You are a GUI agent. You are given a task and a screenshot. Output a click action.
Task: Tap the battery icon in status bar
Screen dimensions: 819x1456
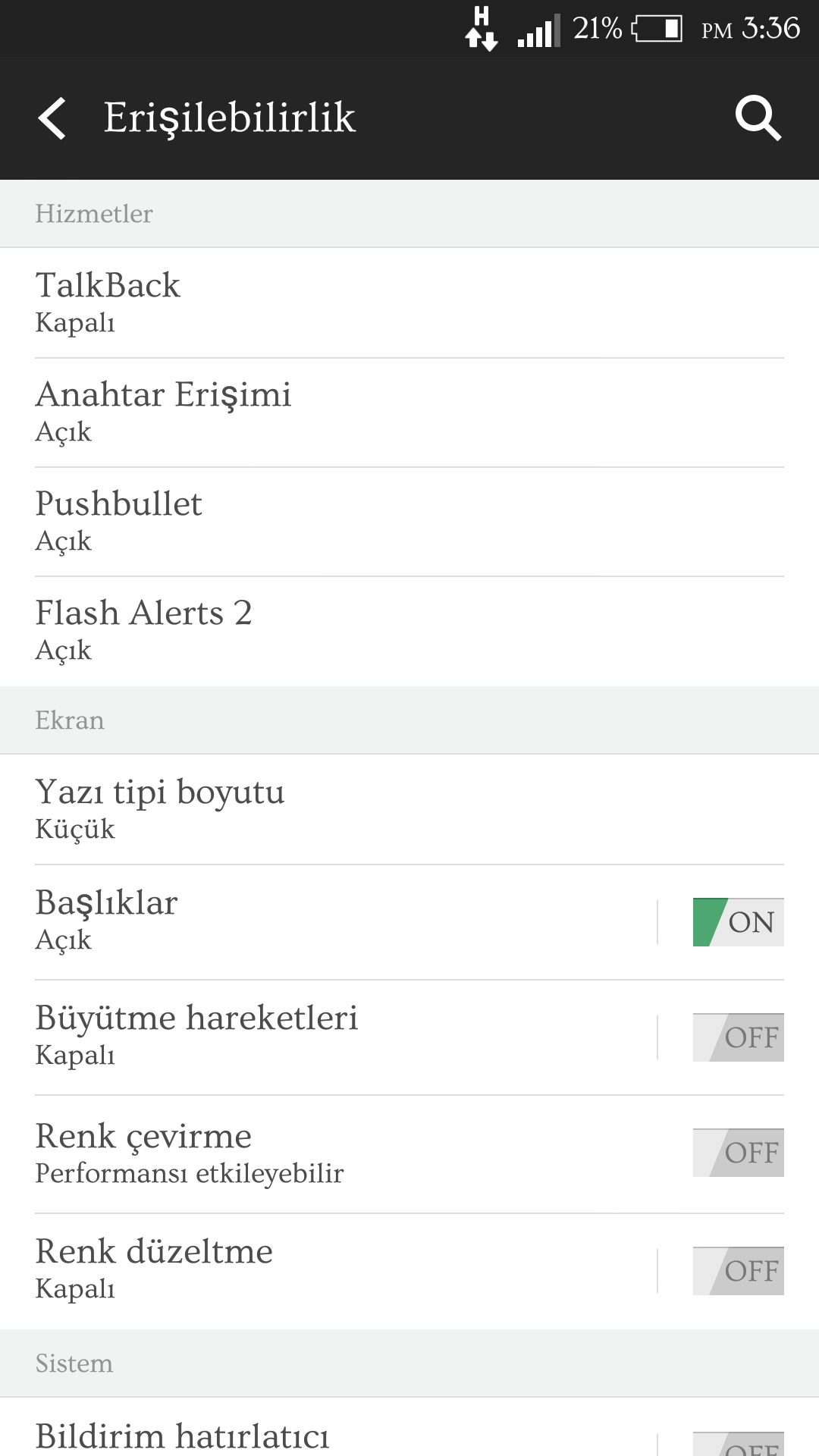[657, 29]
